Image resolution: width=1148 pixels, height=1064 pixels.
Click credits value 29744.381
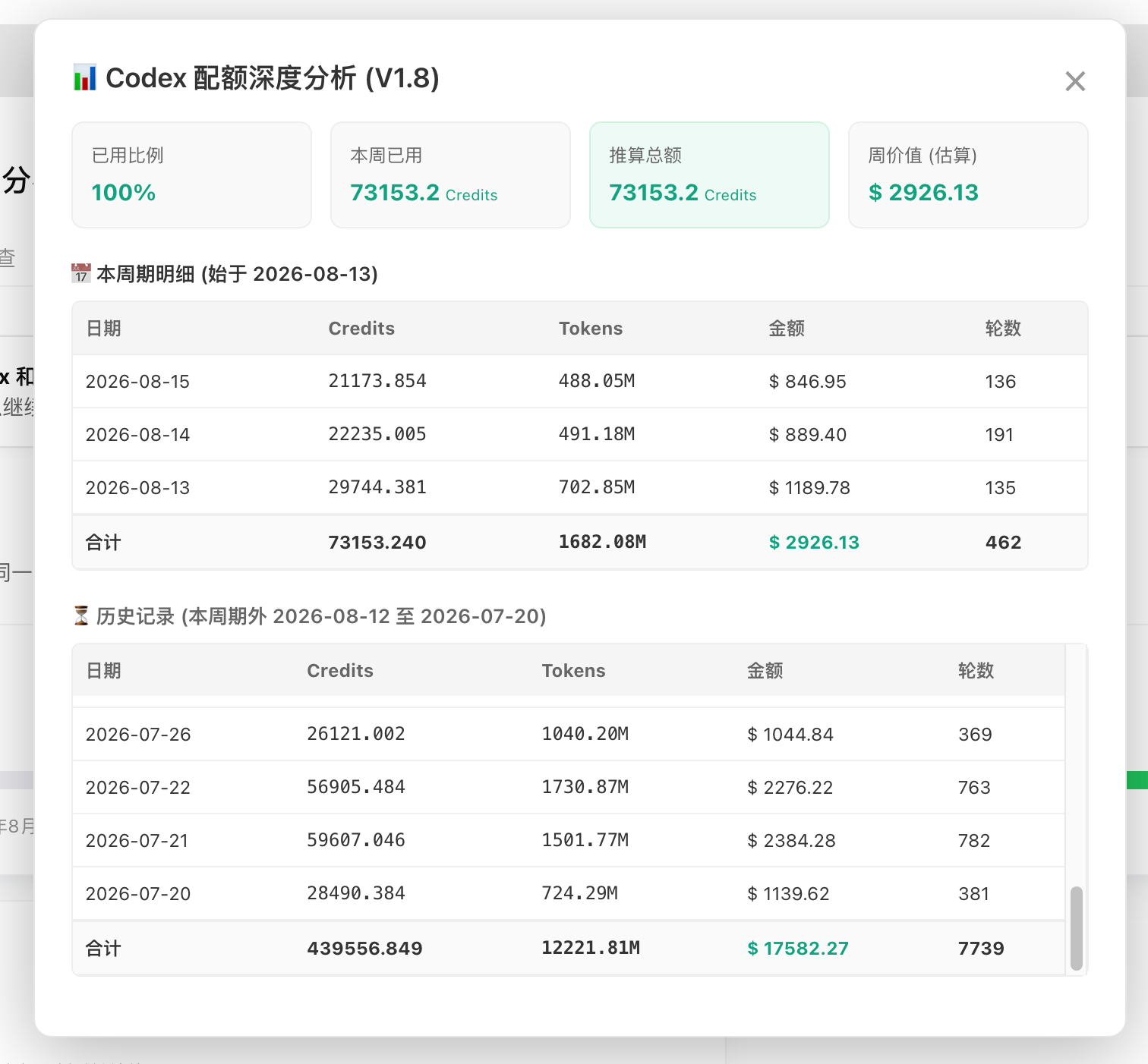click(377, 487)
